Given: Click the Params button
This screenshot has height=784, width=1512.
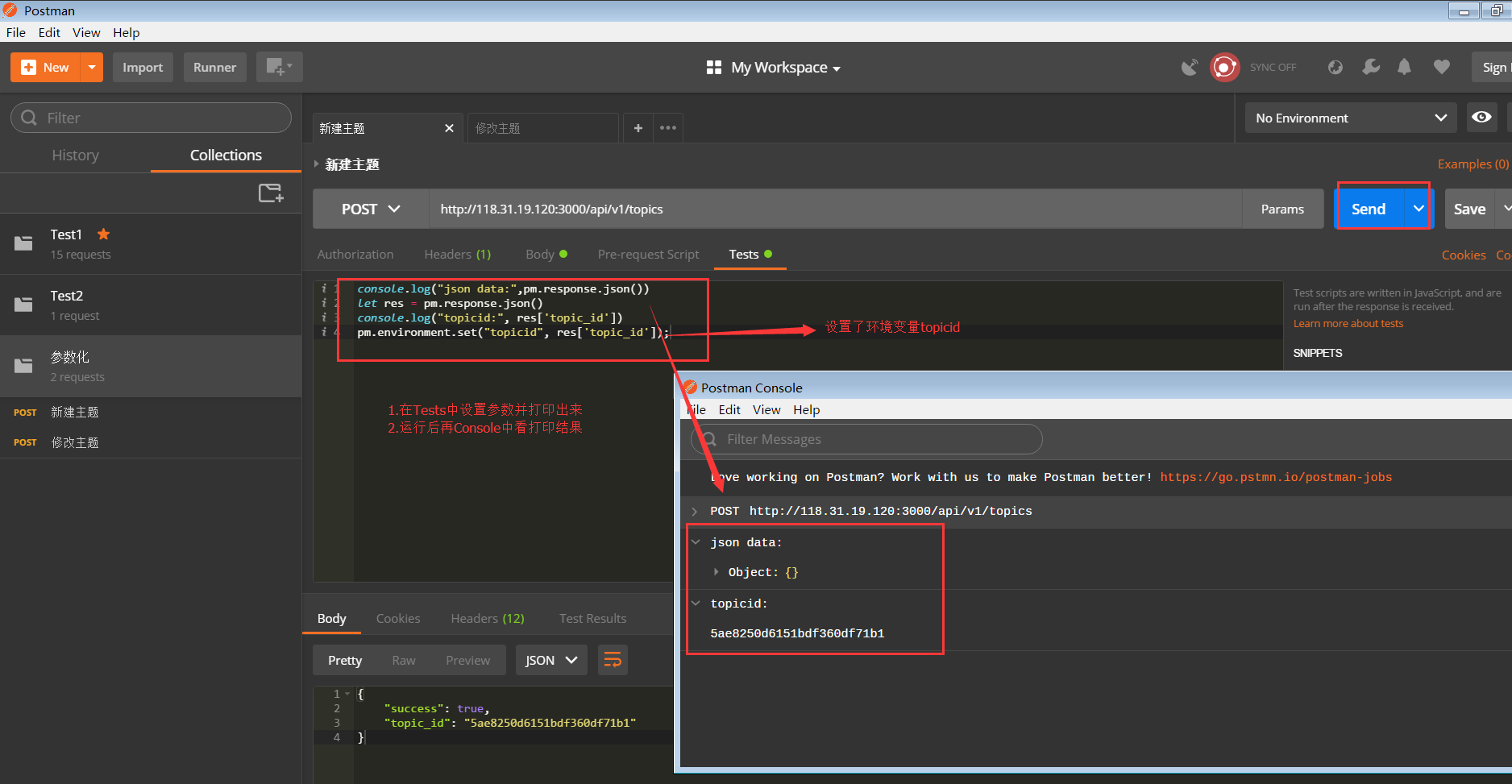Looking at the screenshot, I should tap(1282, 209).
